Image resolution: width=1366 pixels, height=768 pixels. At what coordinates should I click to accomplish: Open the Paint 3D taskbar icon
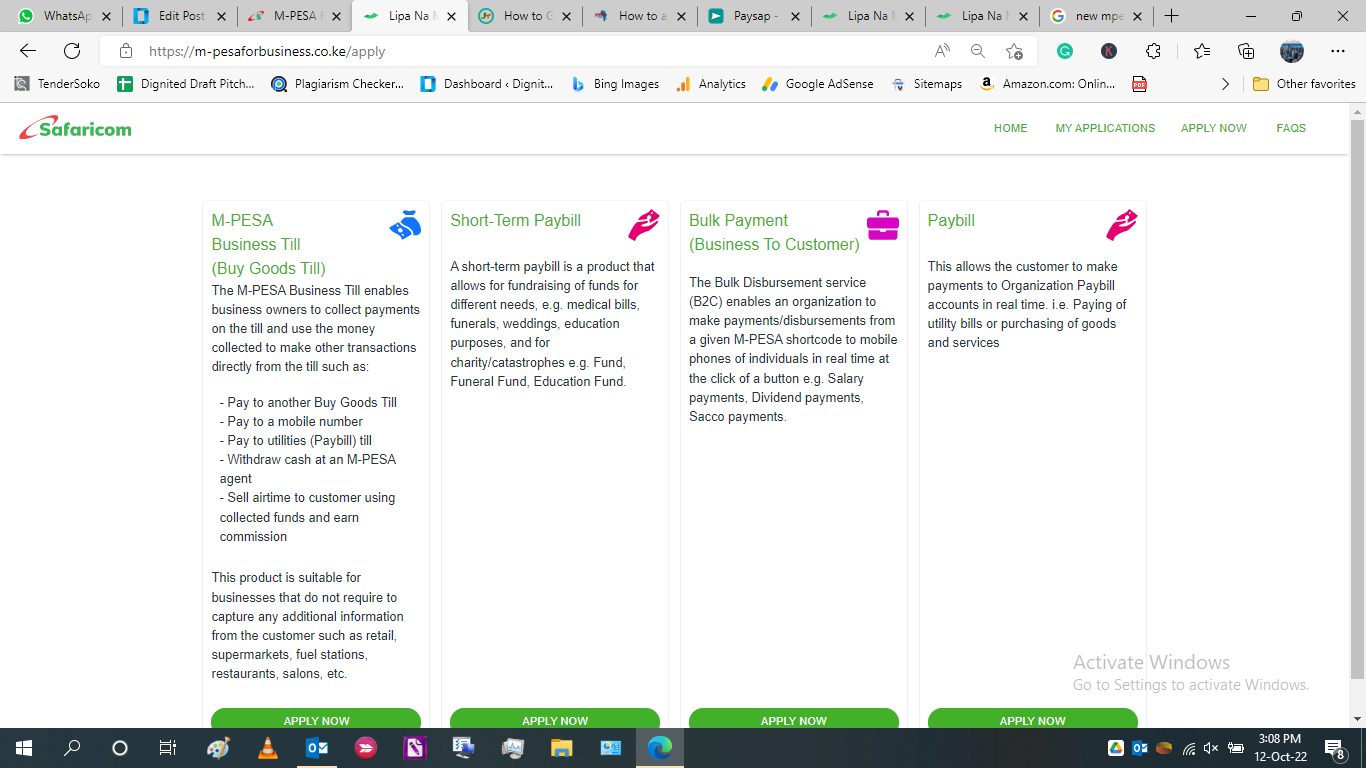(218, 748)
